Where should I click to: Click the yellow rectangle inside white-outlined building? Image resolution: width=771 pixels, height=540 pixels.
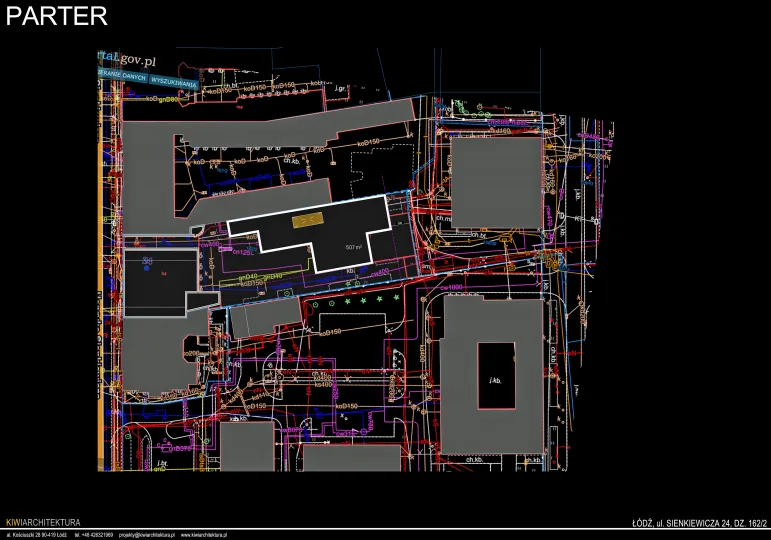[306, 218]
